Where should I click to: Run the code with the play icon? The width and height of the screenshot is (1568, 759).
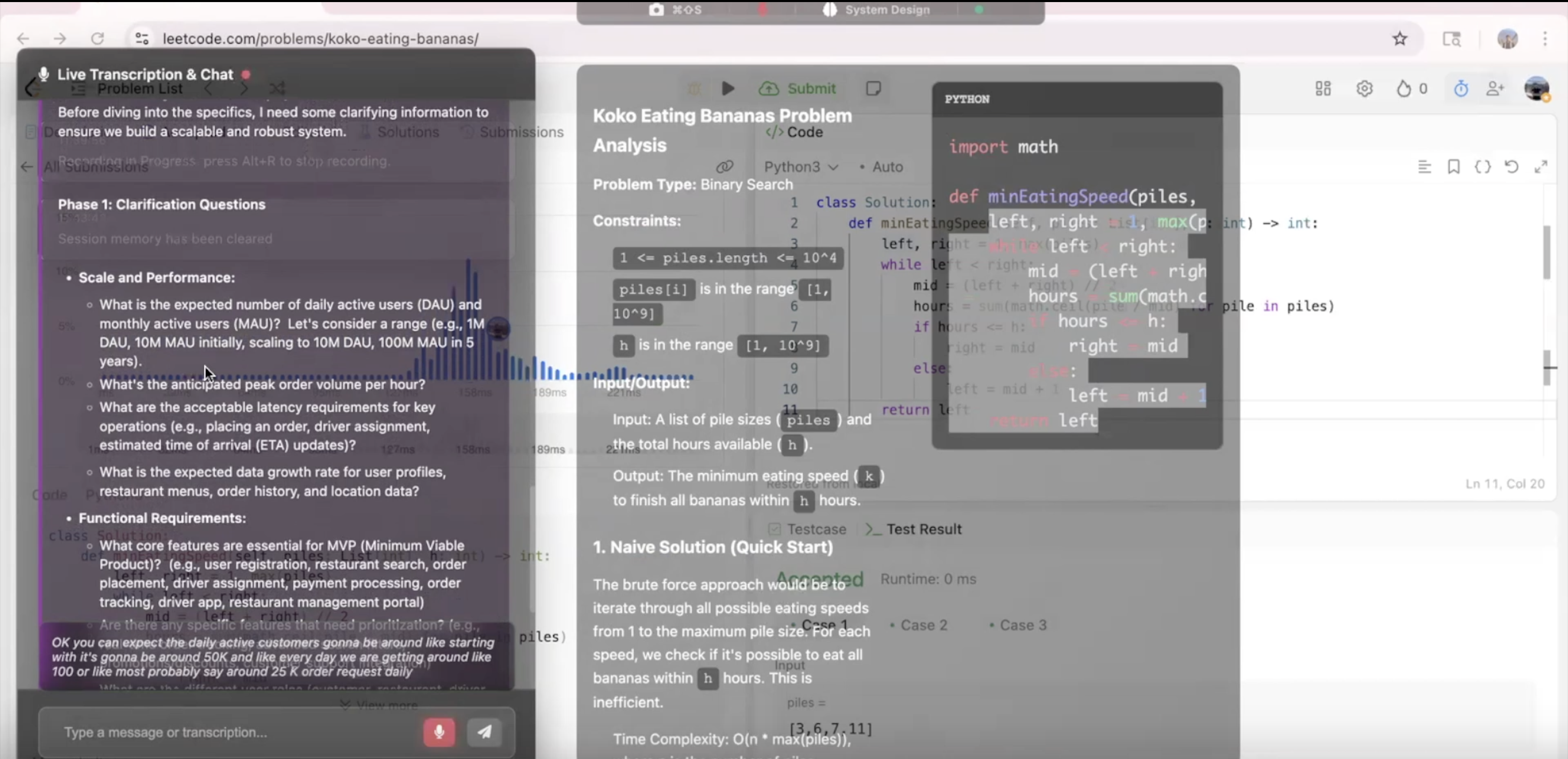727,89
